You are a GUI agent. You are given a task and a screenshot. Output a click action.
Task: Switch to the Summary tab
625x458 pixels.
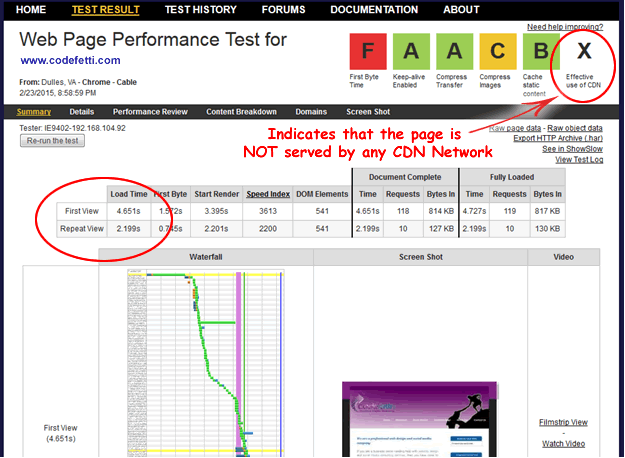[x=34, y=112]
